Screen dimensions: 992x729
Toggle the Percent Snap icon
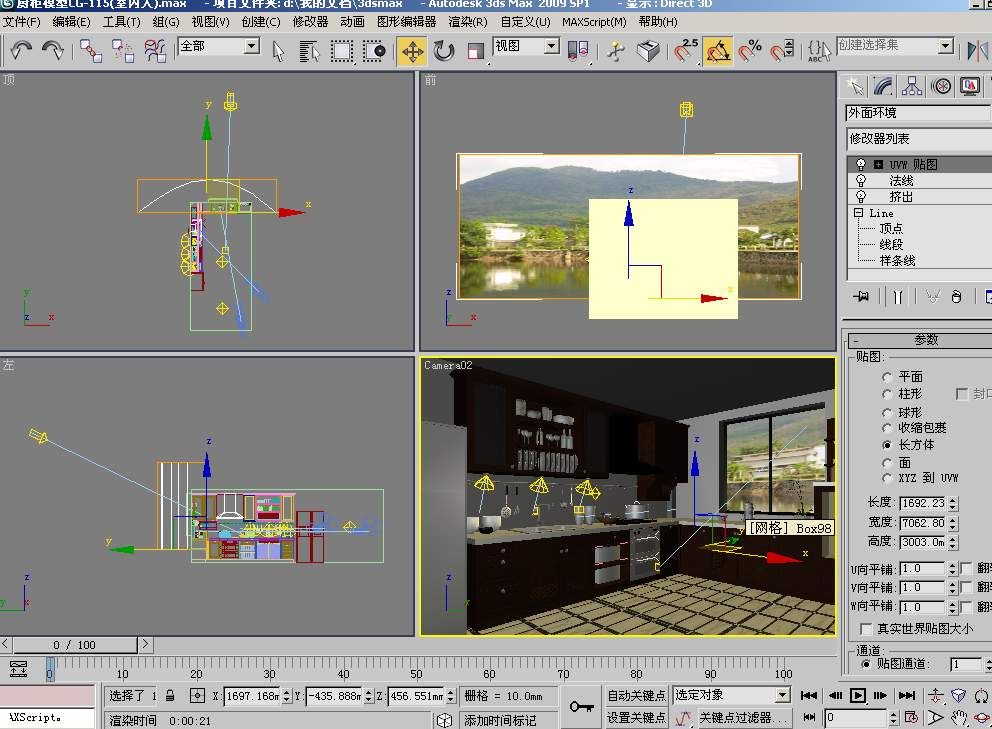[750, 51]
